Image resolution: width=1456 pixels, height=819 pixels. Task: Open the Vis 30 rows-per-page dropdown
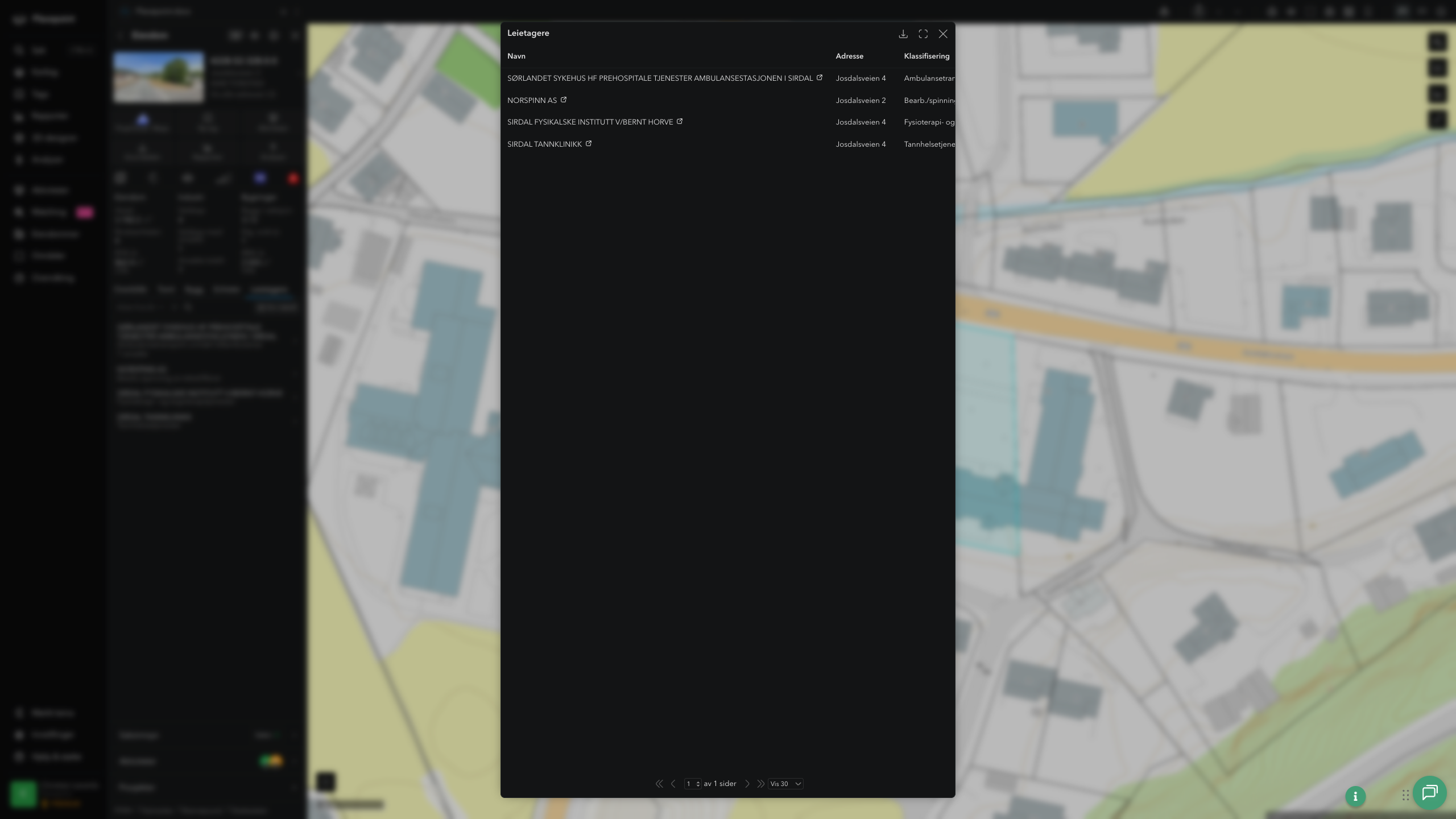[x=785, y=784]
